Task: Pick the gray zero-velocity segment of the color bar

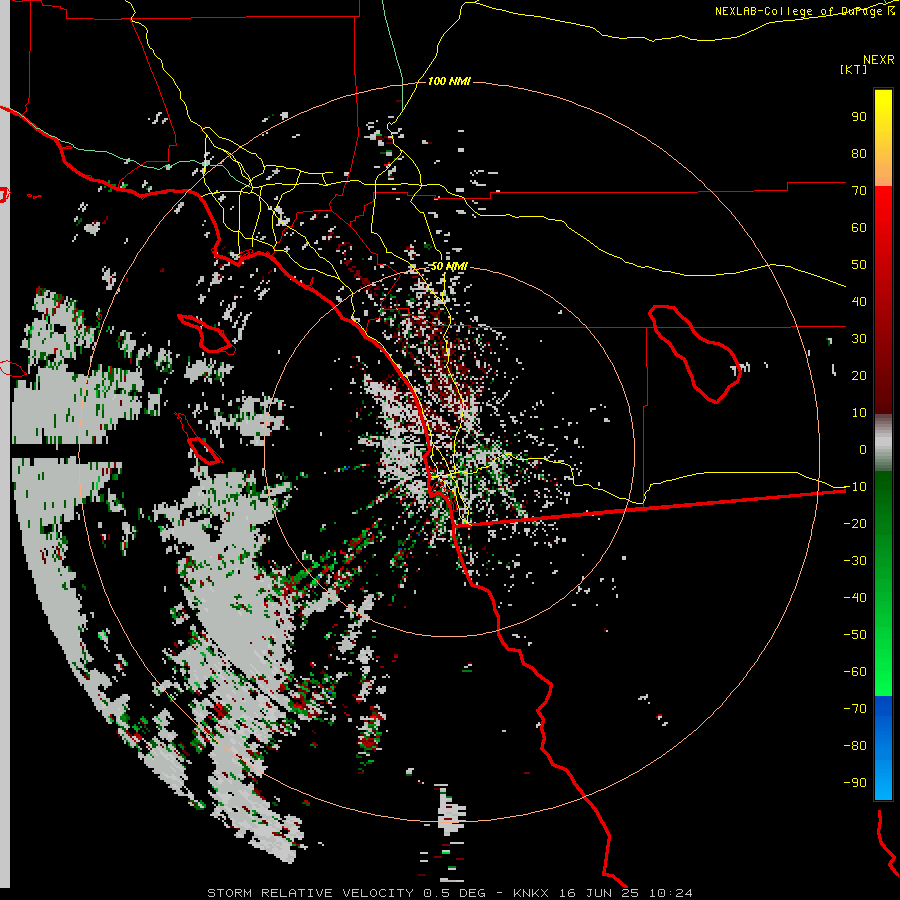Action: point(883,443)
